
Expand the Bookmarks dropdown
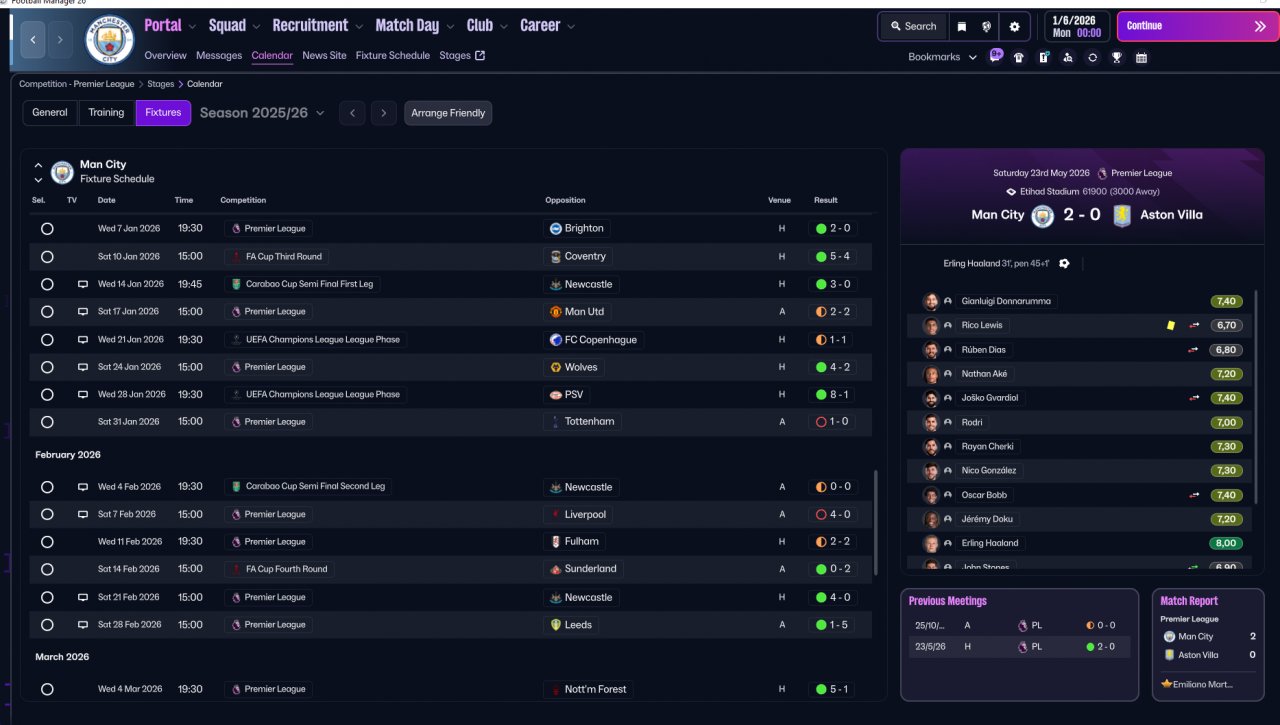[x=942, y=57]
